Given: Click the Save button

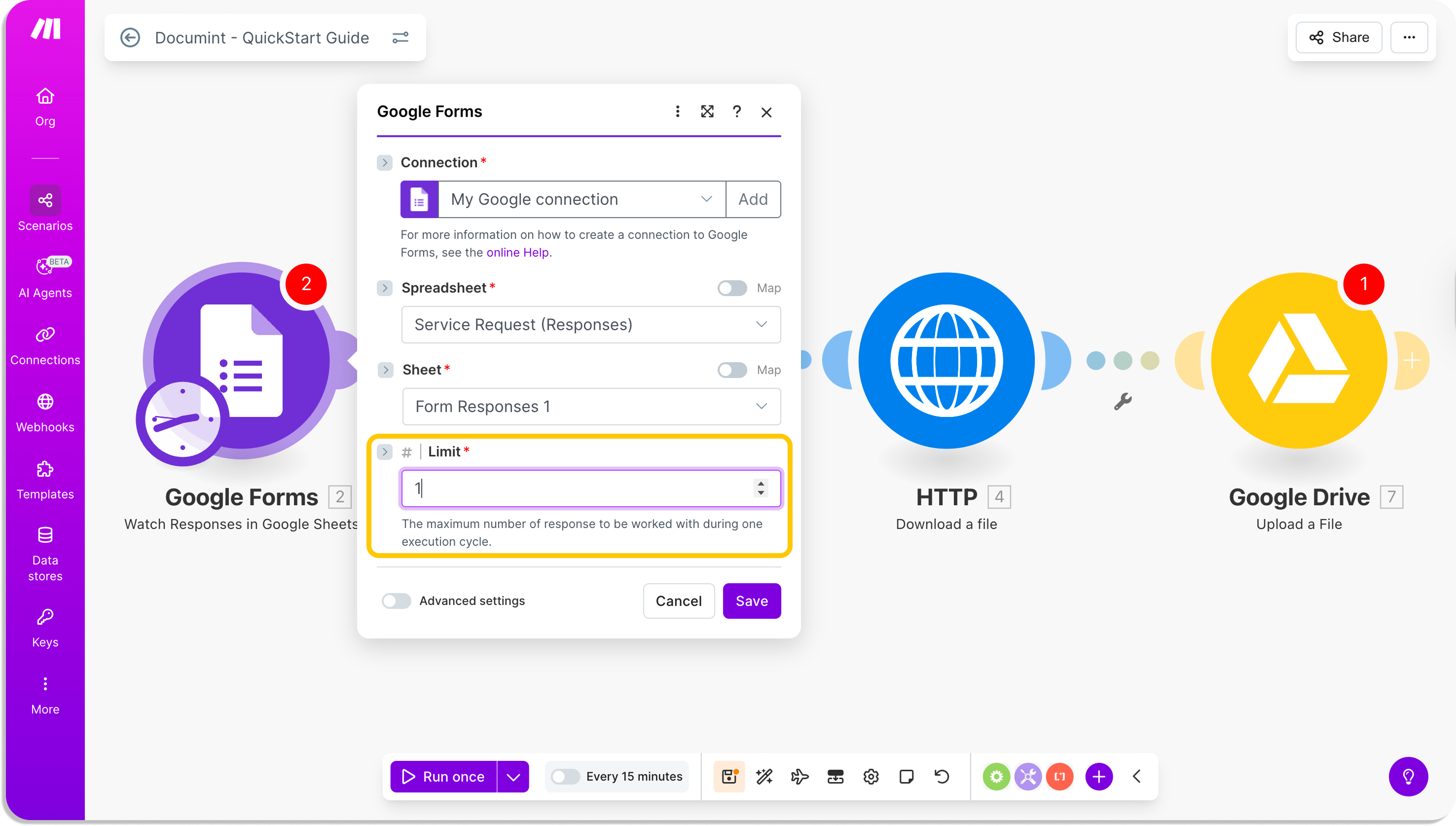Looking at the screenshot, I should pos(751,601).
